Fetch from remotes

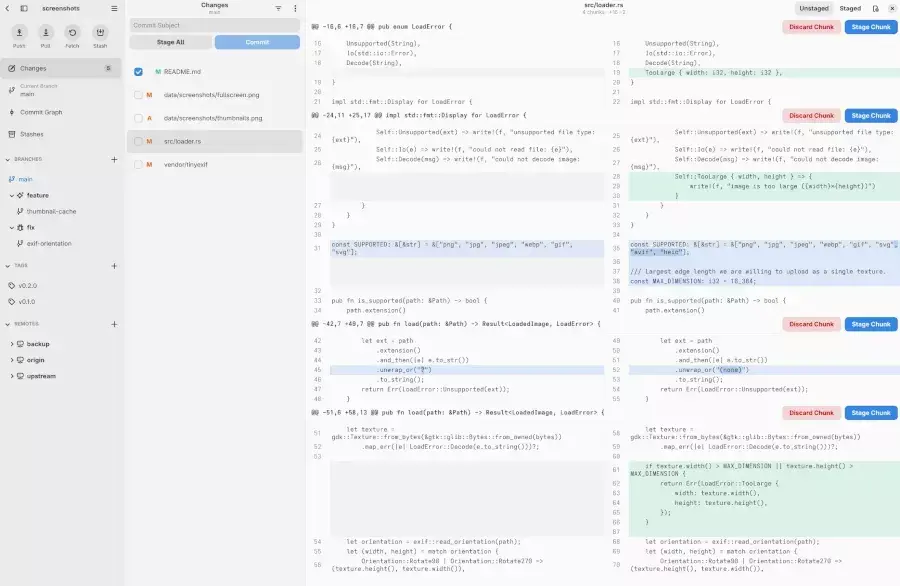(72, 33)
